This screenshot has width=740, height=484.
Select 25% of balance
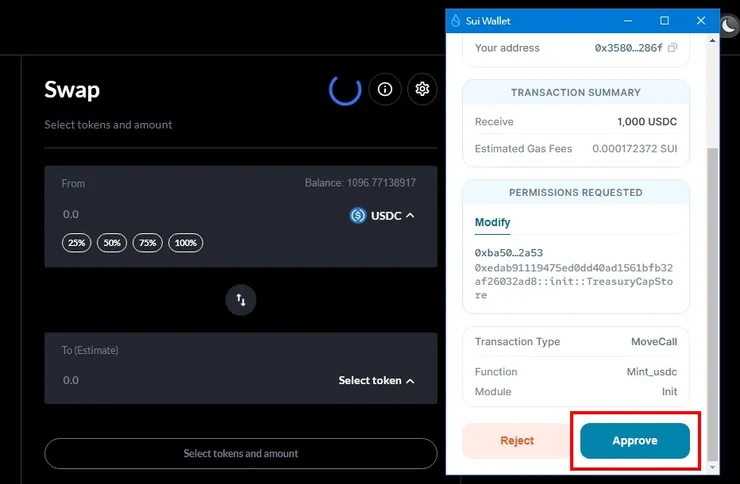(x=76, y=243)
